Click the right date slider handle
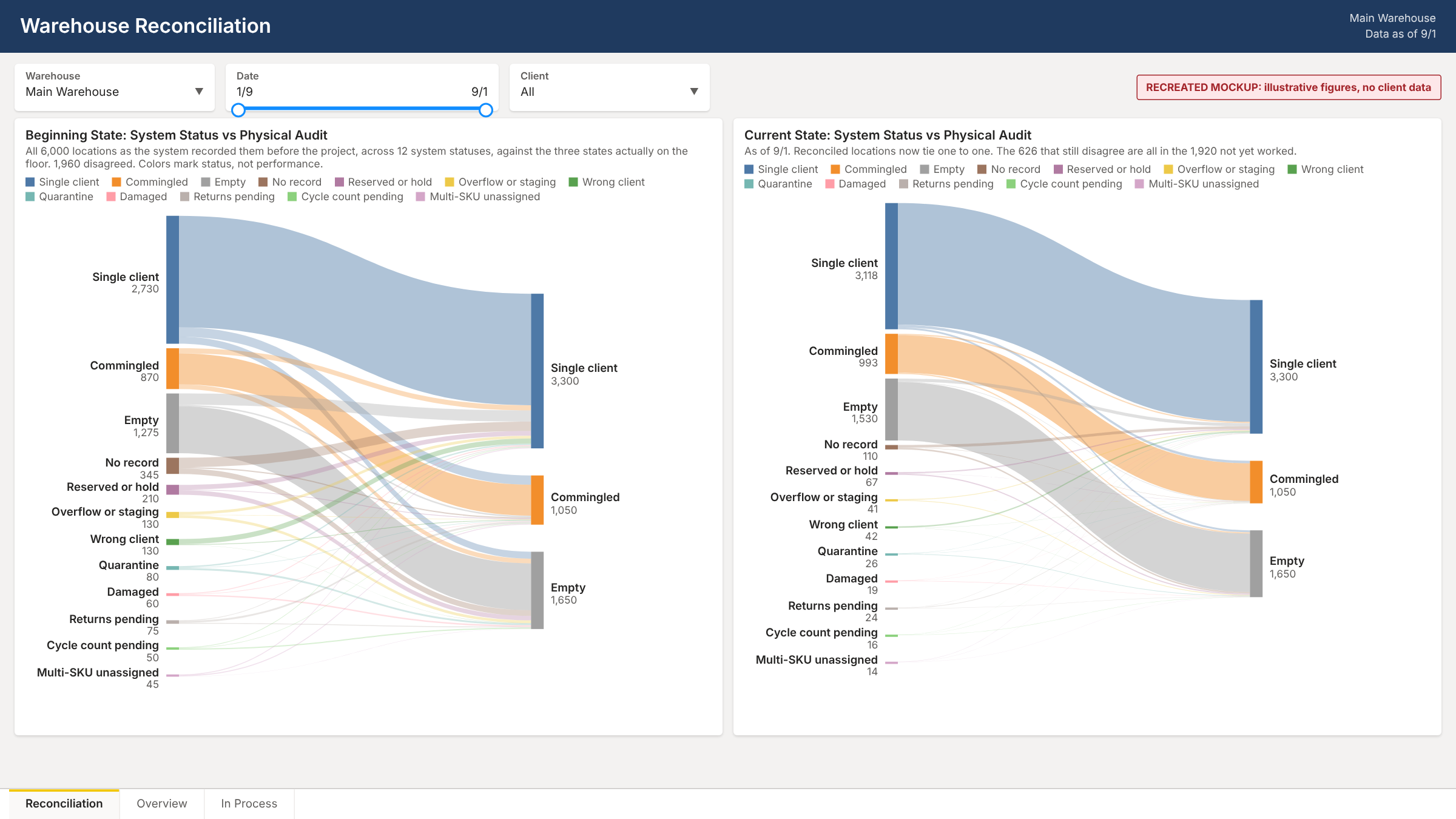 click(x=486, y=110)
